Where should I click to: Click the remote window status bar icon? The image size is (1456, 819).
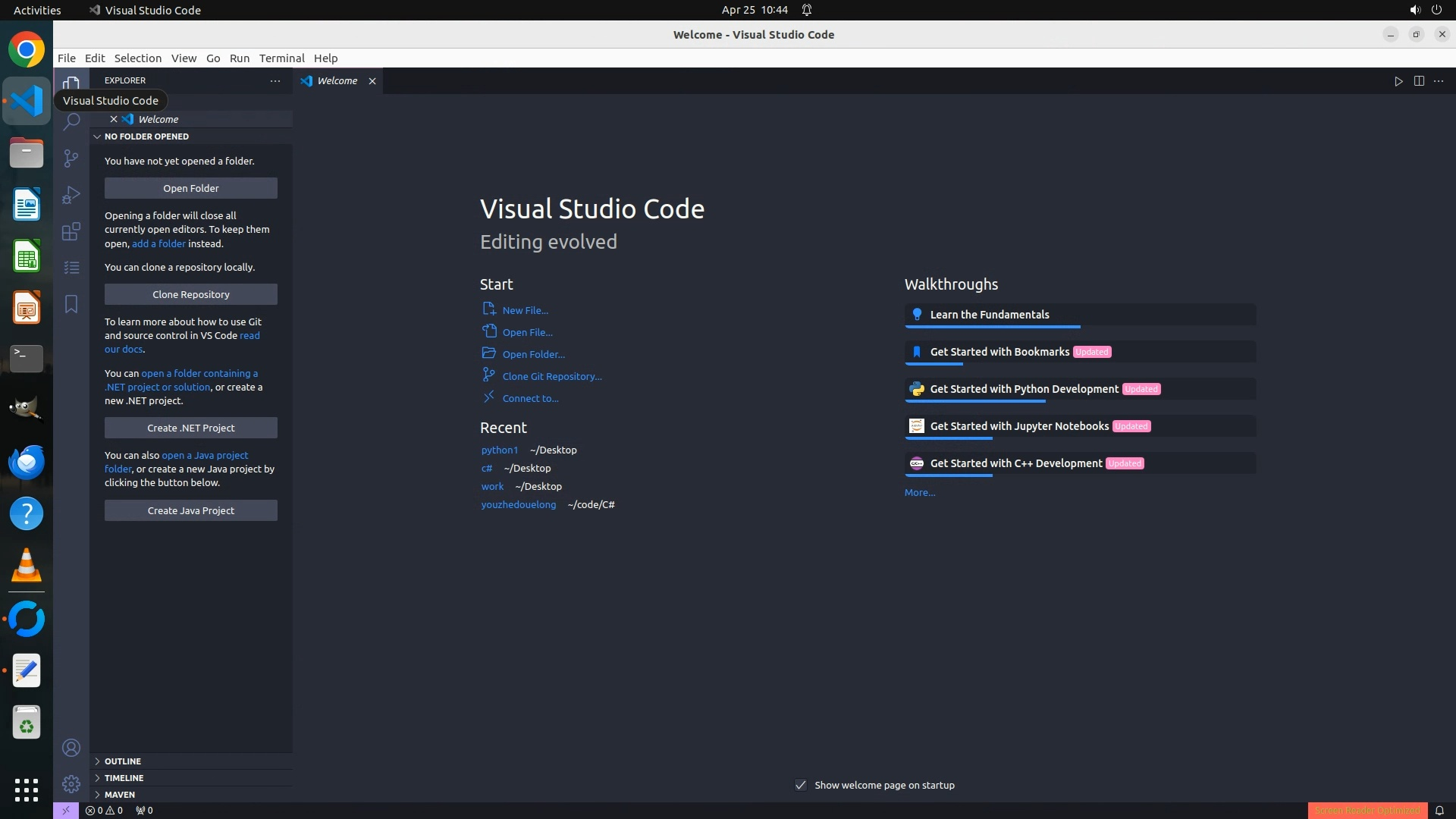66,810
